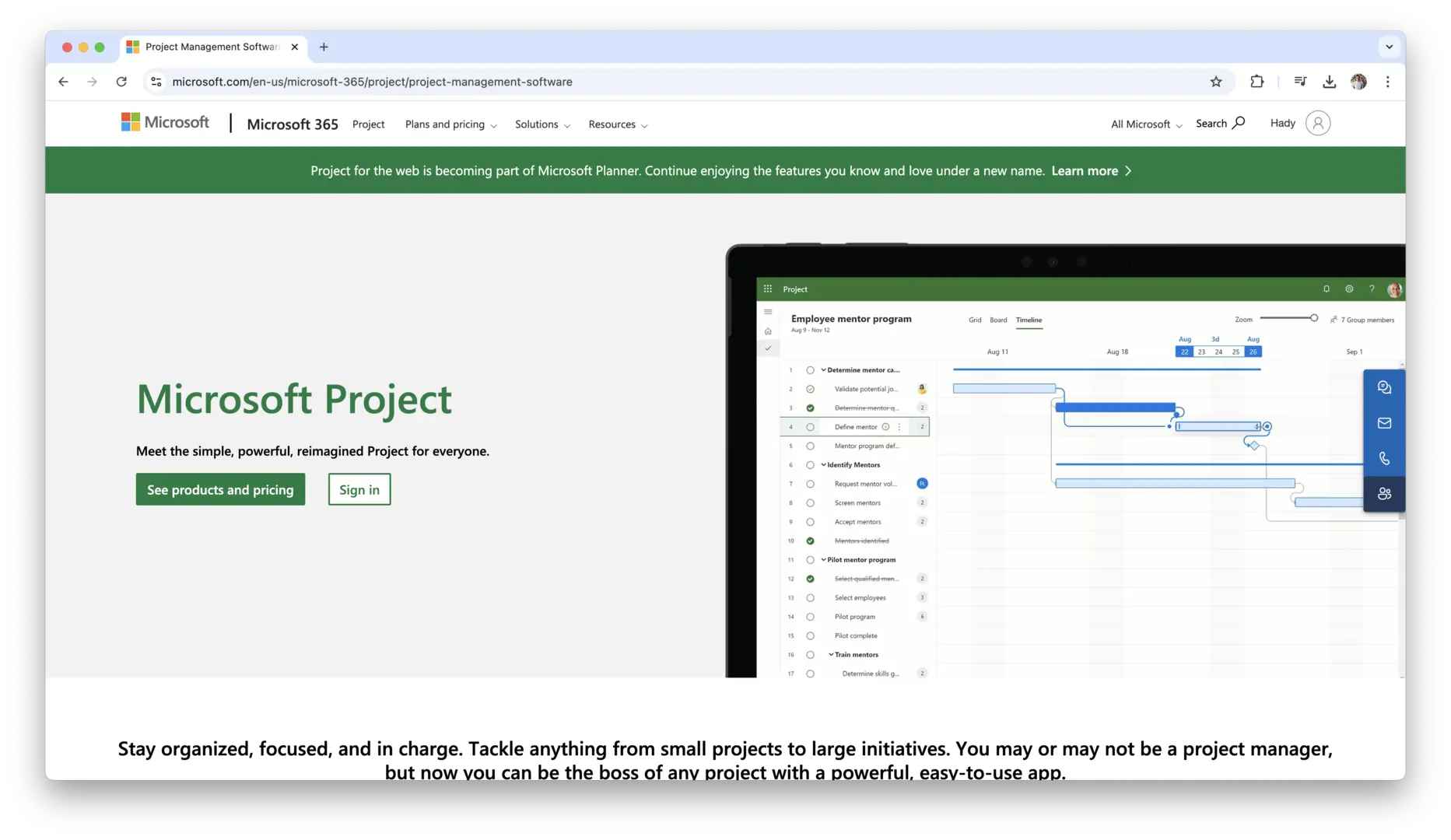Click the Chrome profile avatar
Image resolution: width=1451 pixels, height=840 pixels.
(1358, 82)
